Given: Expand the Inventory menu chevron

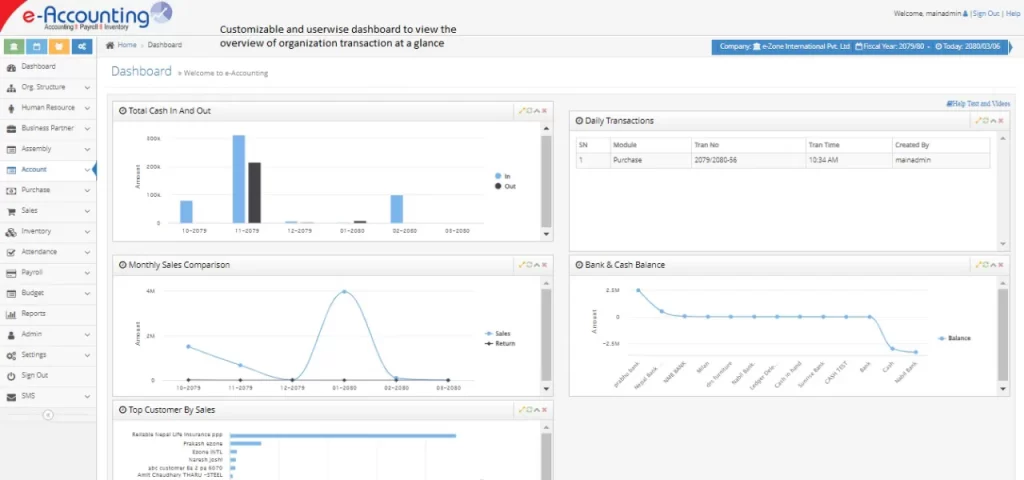Looking at the screenshot, I should coord(88,231).
